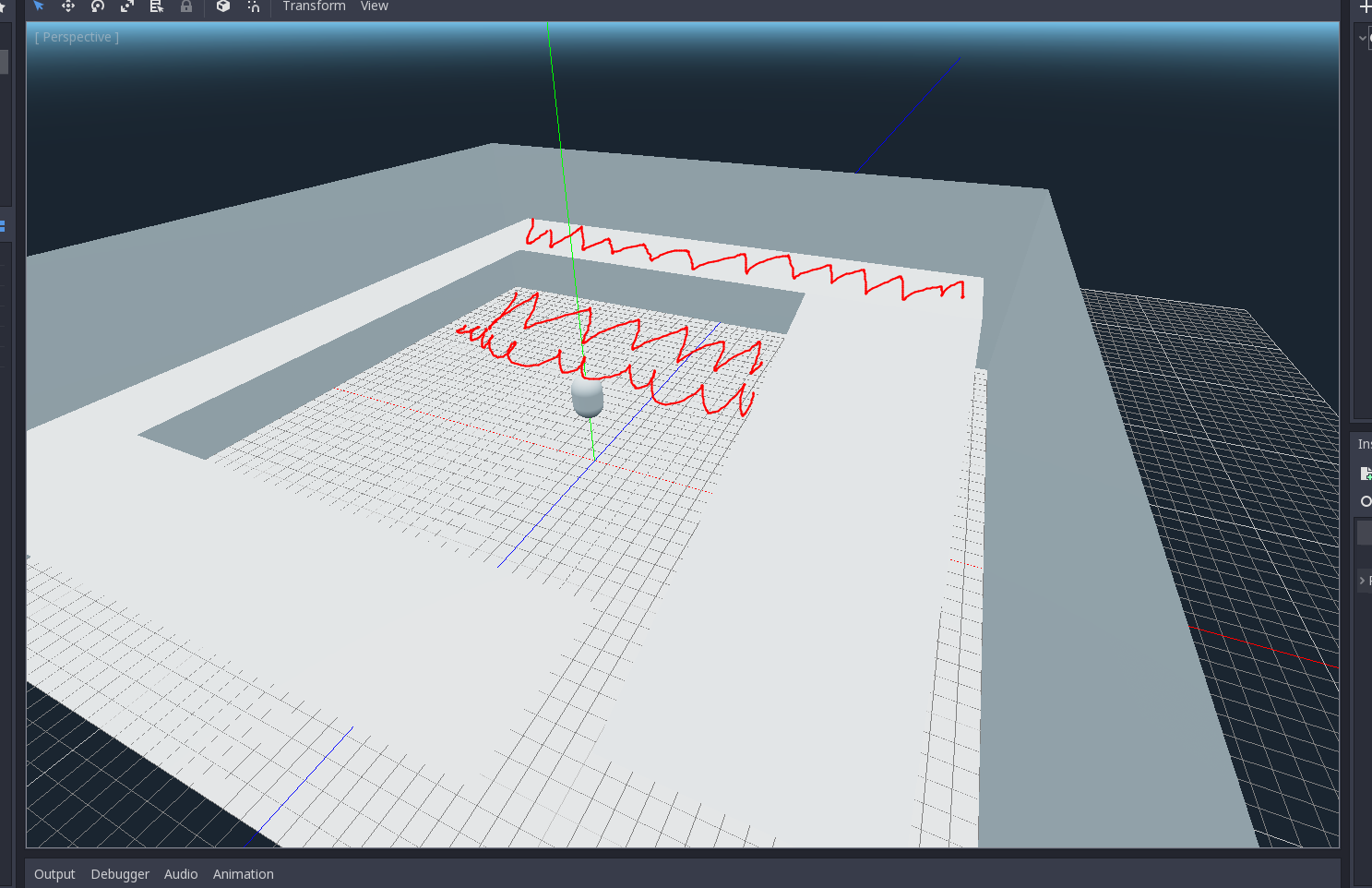Select the Select Mode arrow tool

coord(38,6)
